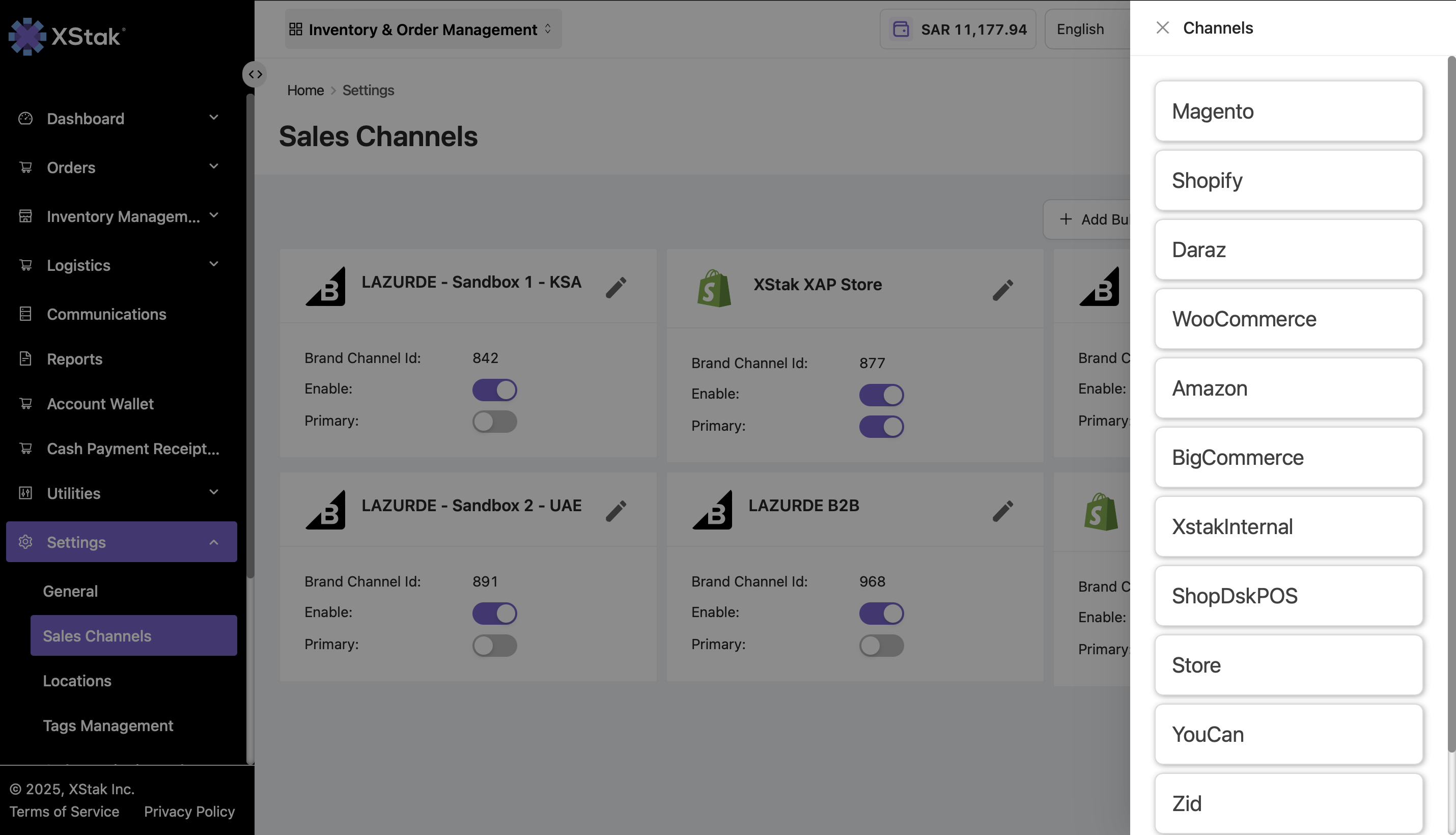Edit the XStak XAP Store channel

pyautogui.click(x=1002, y=290)
